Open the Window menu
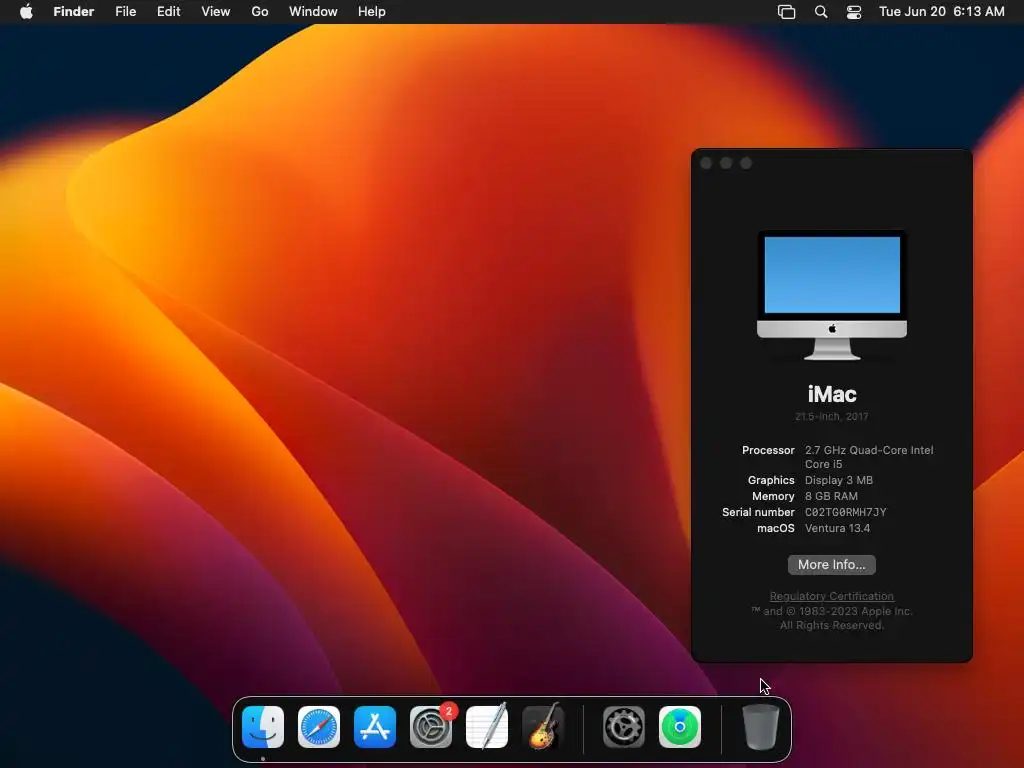 (313, 12)
